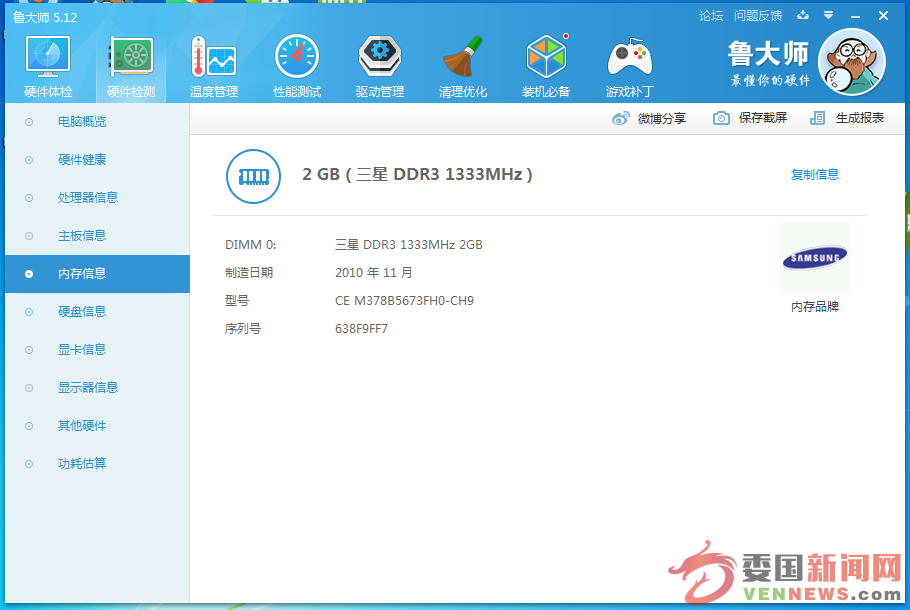
Task: Click the 序列号 label
Action: 243,329
